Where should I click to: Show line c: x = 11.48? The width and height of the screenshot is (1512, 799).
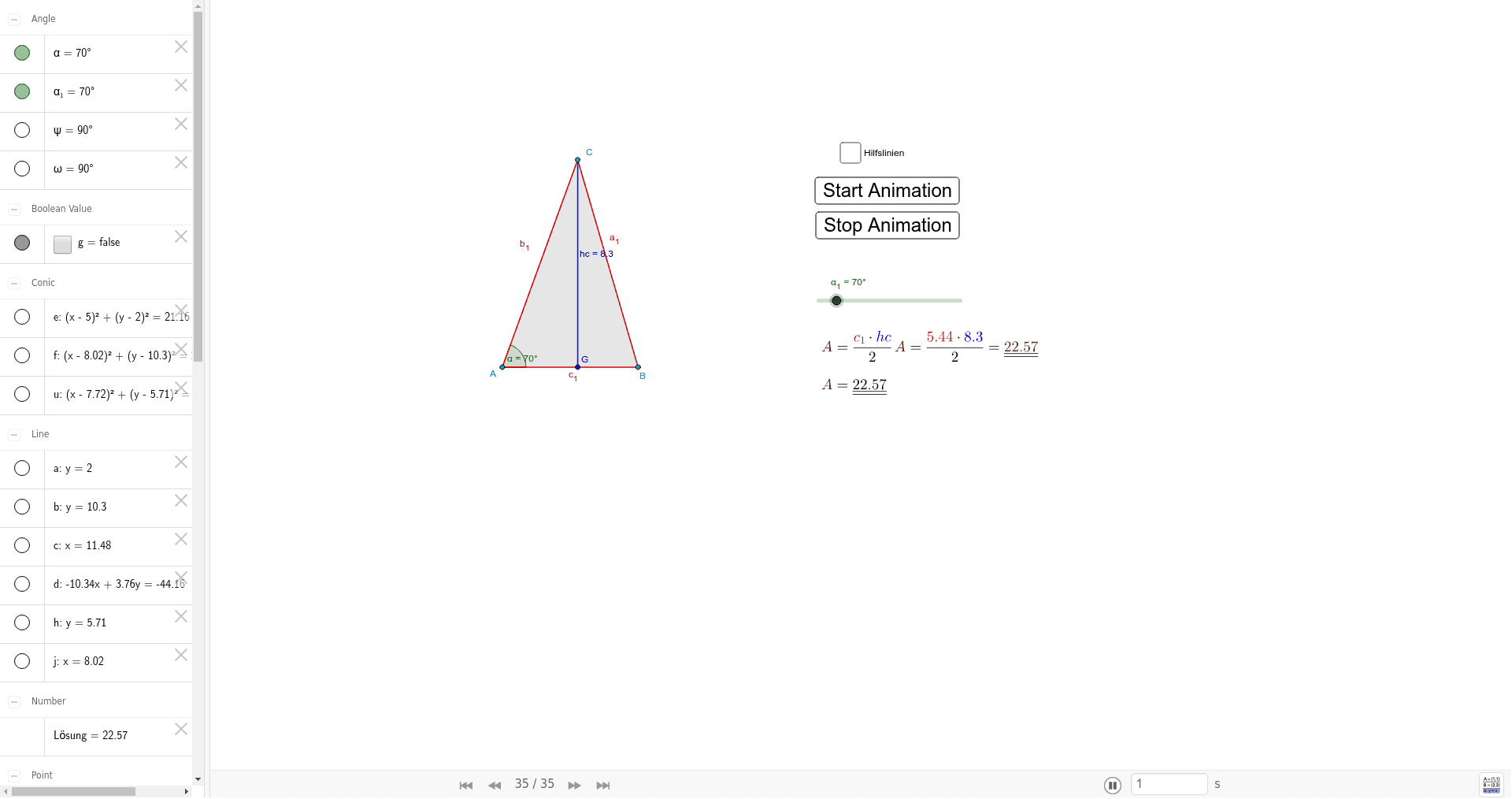tap(22, 545)
